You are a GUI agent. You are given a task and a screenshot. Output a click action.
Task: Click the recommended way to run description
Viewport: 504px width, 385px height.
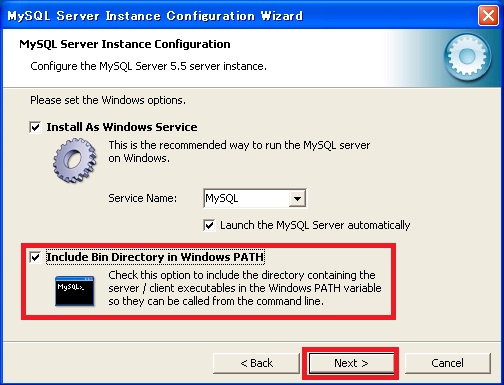[239, 152]
